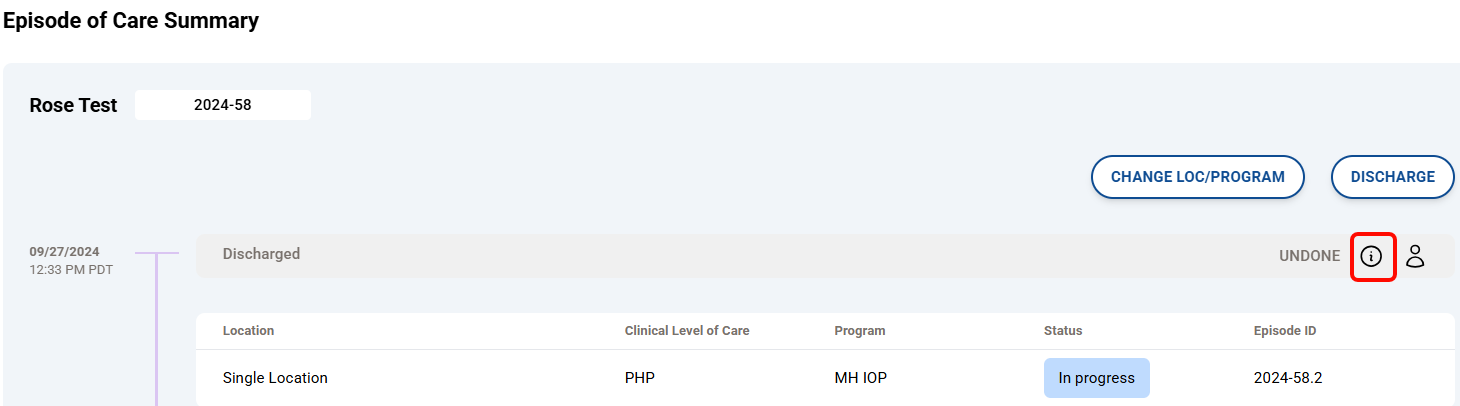
Task: Click the UNDONE status text
Action: tap(1309, 256)
